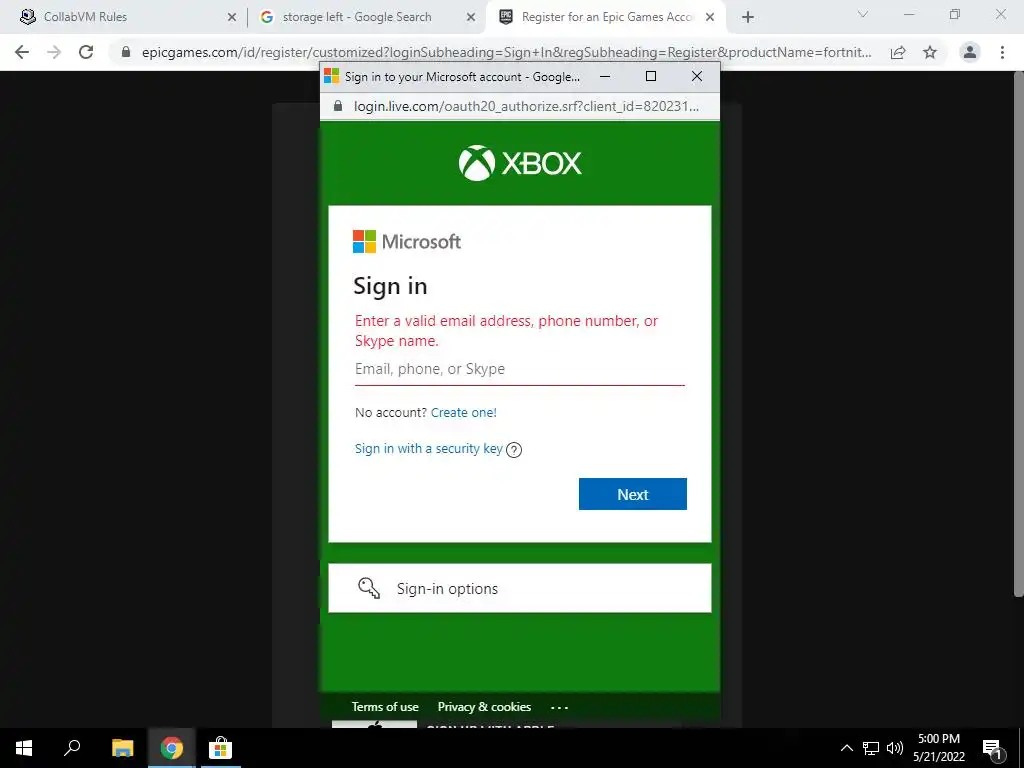
Task: Expand the footer ellipsis more options
Action: (559, 707)
